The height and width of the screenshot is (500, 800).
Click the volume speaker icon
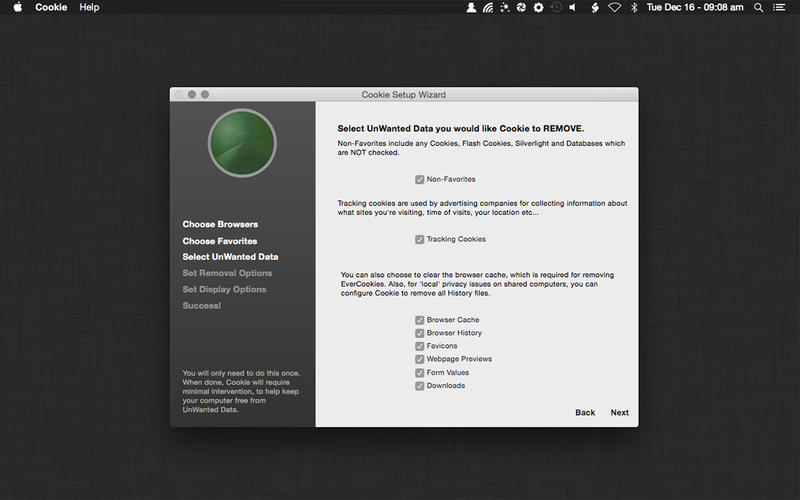point(573,7)
